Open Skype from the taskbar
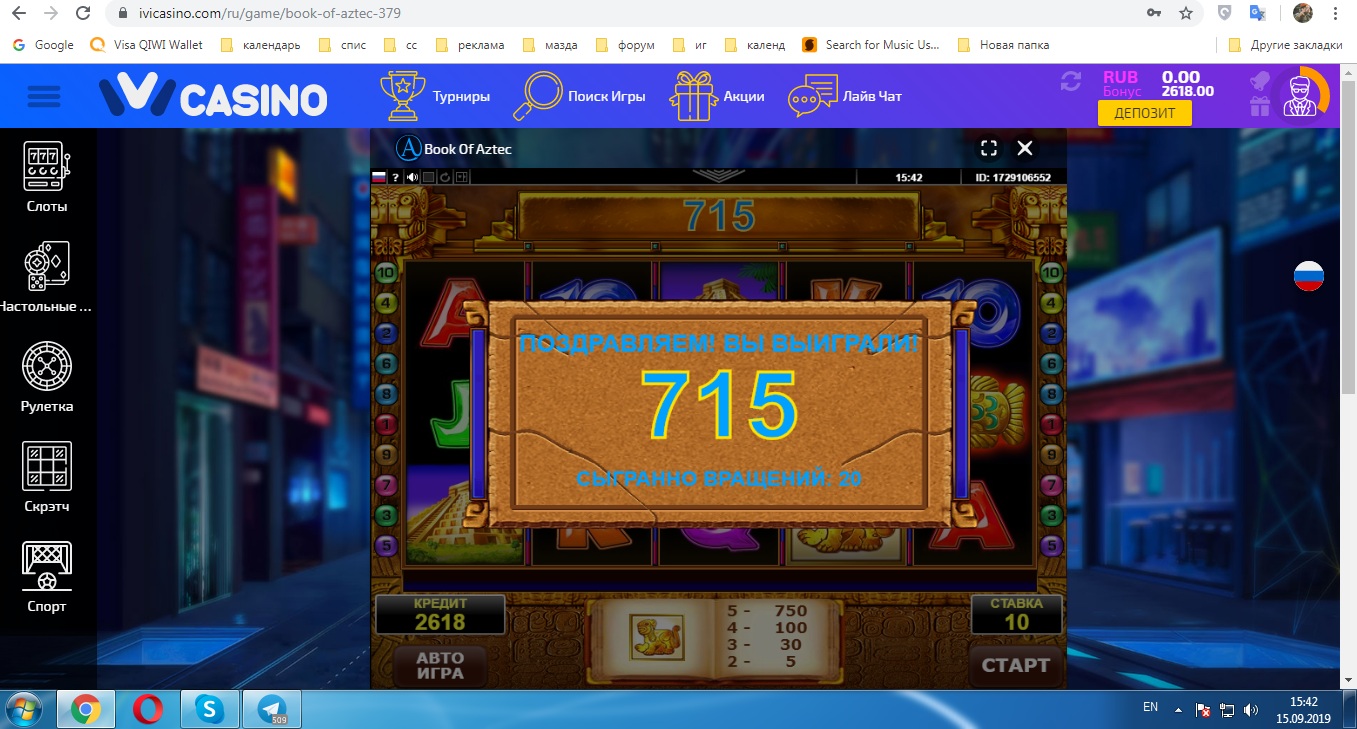 tap(210, 709)
